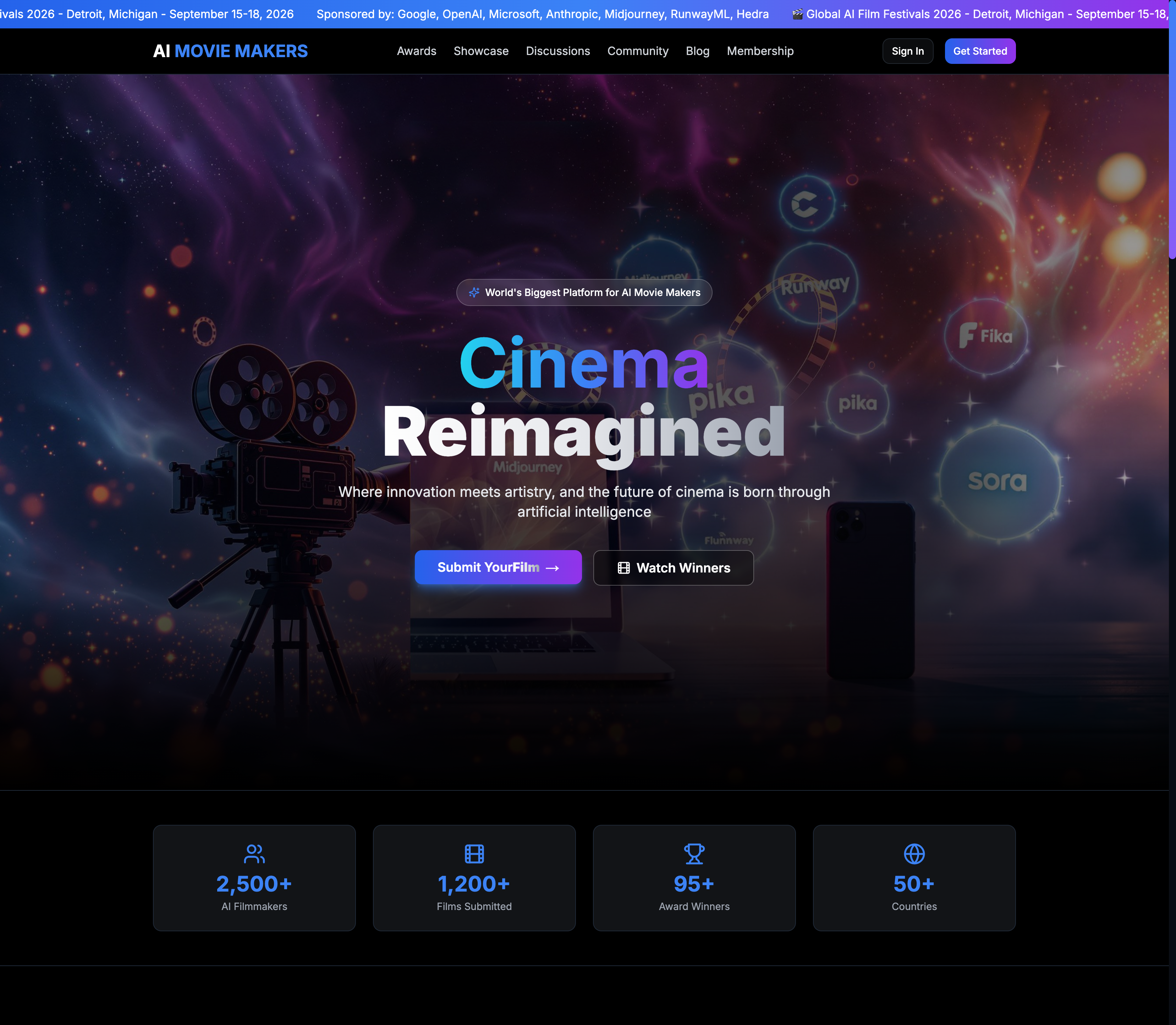Click the clapperboard emoji in the top banner
The image size is (1176, 1025).
[797, 14]
